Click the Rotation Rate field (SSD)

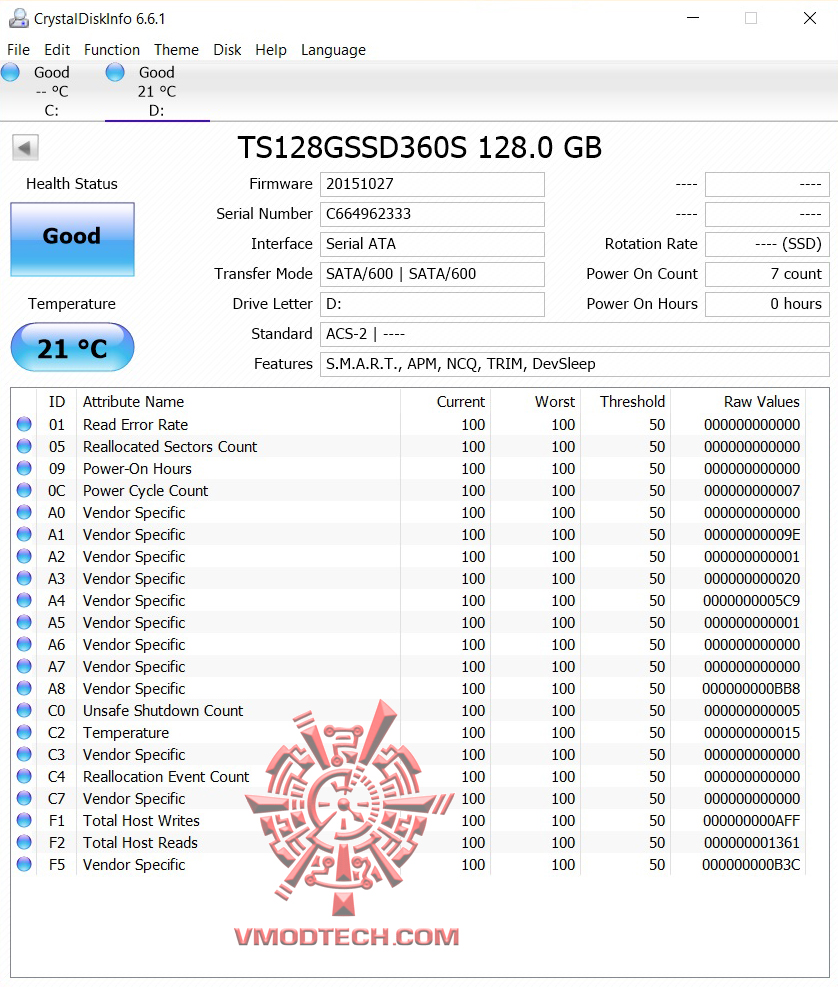pos(767,244)
